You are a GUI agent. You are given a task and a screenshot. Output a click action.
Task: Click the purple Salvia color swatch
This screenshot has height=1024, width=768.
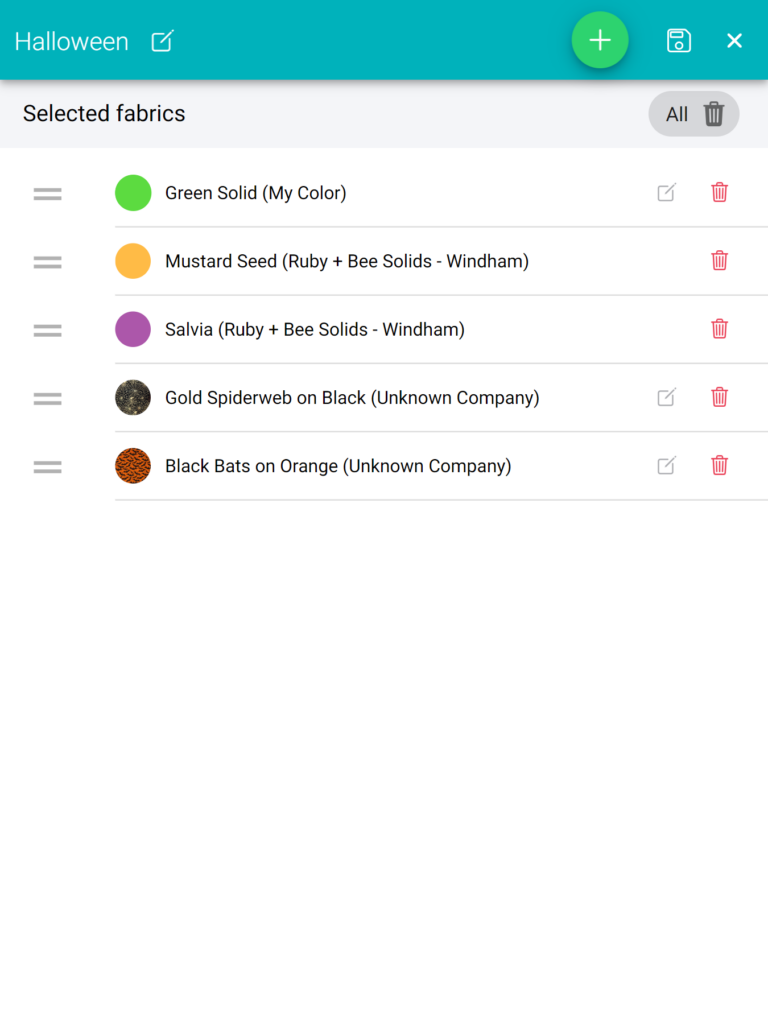pyautogui.click(x=133, y=329)
